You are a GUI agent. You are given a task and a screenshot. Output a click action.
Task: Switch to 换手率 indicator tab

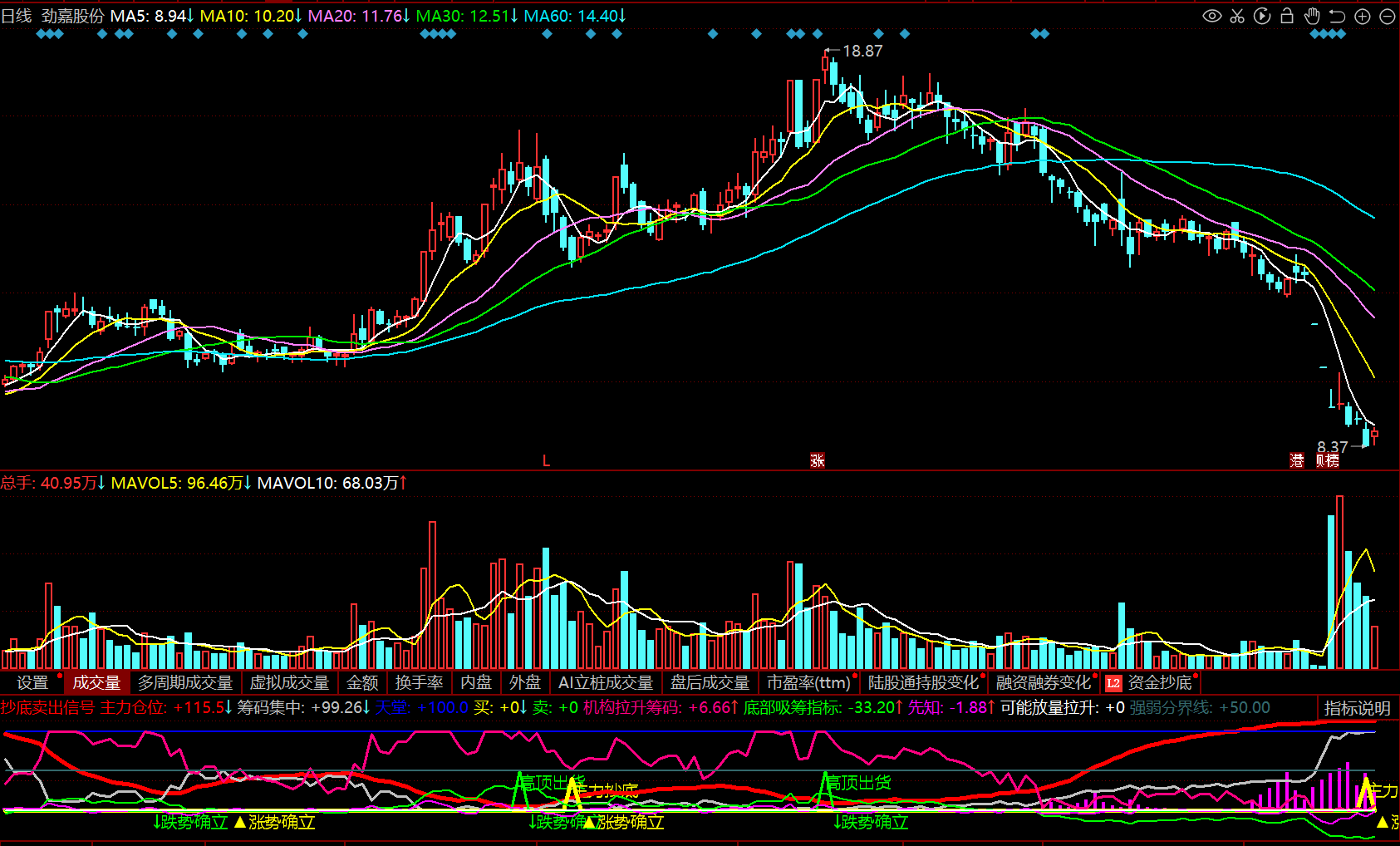pos(419,682)
